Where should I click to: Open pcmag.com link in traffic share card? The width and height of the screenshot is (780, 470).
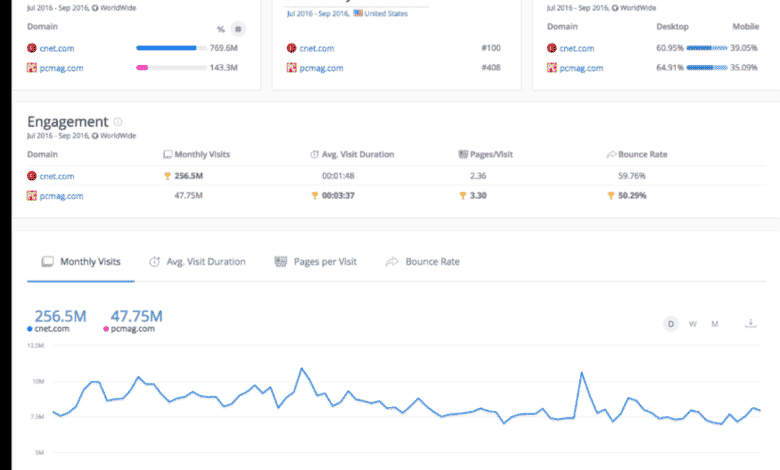click(x=61, y=68)
